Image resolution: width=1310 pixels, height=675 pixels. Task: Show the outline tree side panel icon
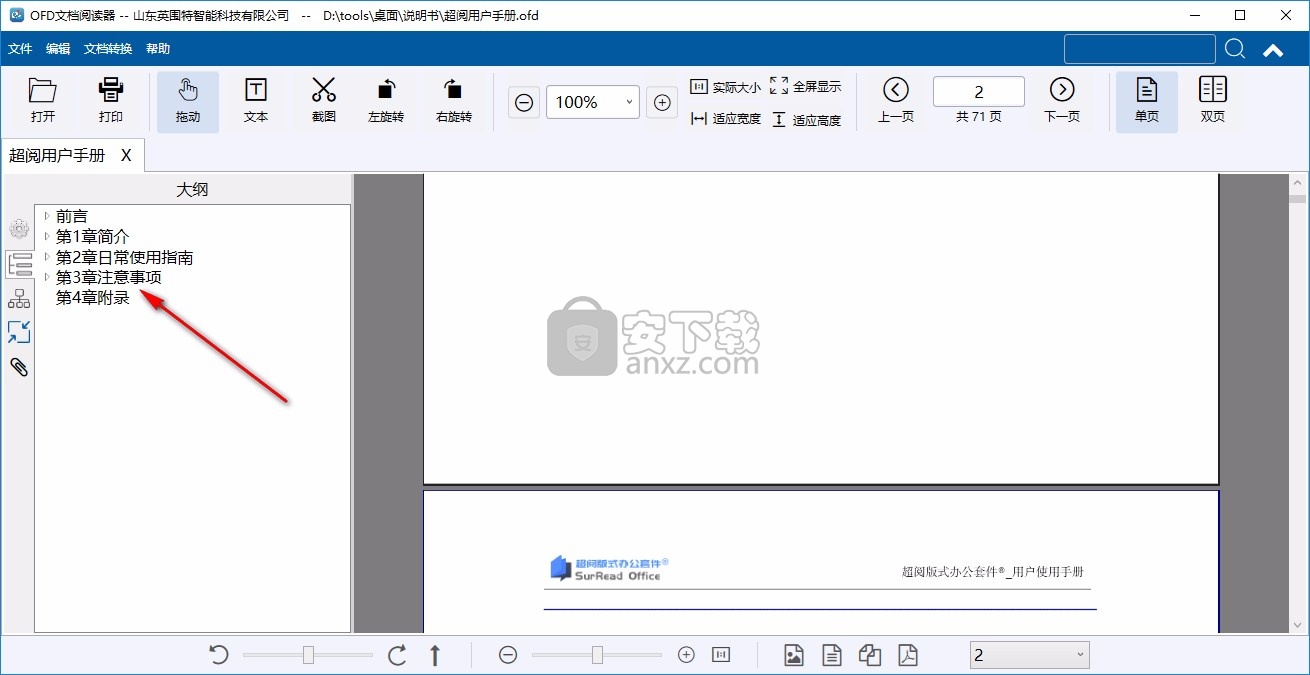pos(19,264)
